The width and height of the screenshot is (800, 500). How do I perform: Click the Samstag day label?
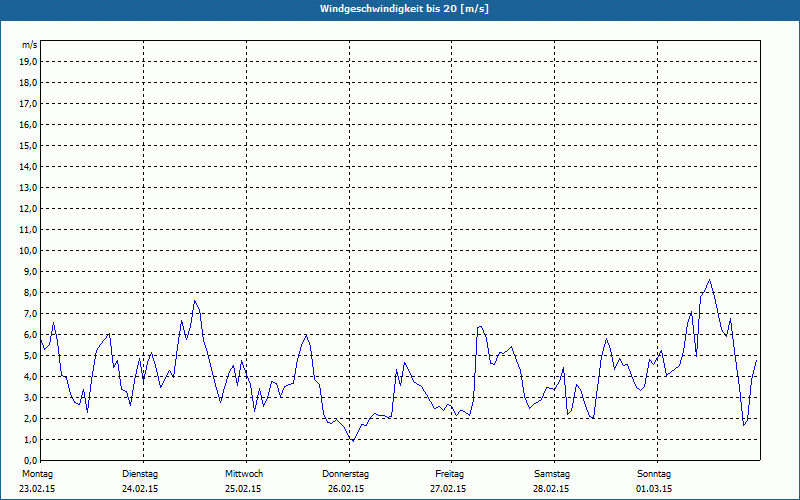[552, 473]
